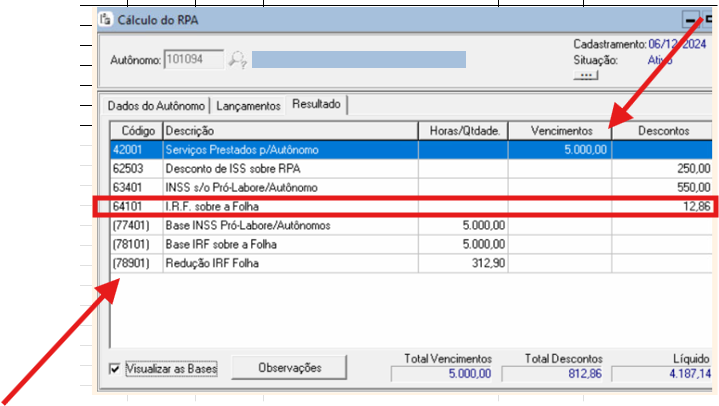
Task: Select the Serviços Prestados p/Autônomo row
Action: 288,149
